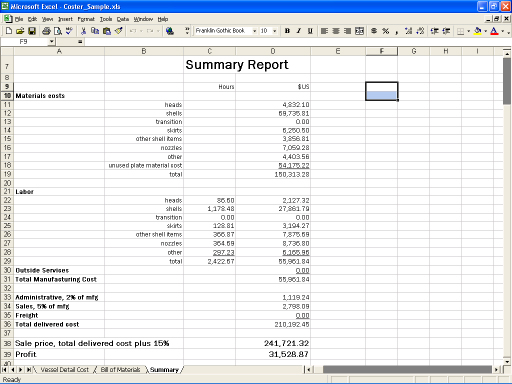Switch to Bill of Materials sheet
512x384 pixels.
[x=120, y=370]
